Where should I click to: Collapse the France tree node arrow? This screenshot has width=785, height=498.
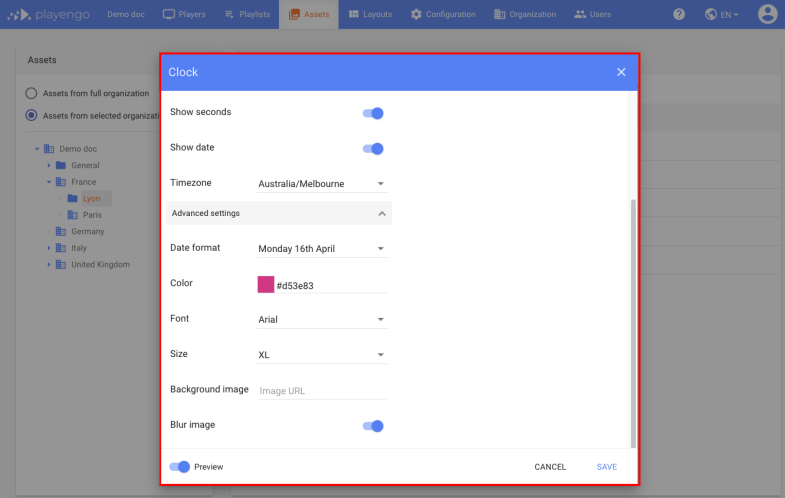tap(49, 182)
